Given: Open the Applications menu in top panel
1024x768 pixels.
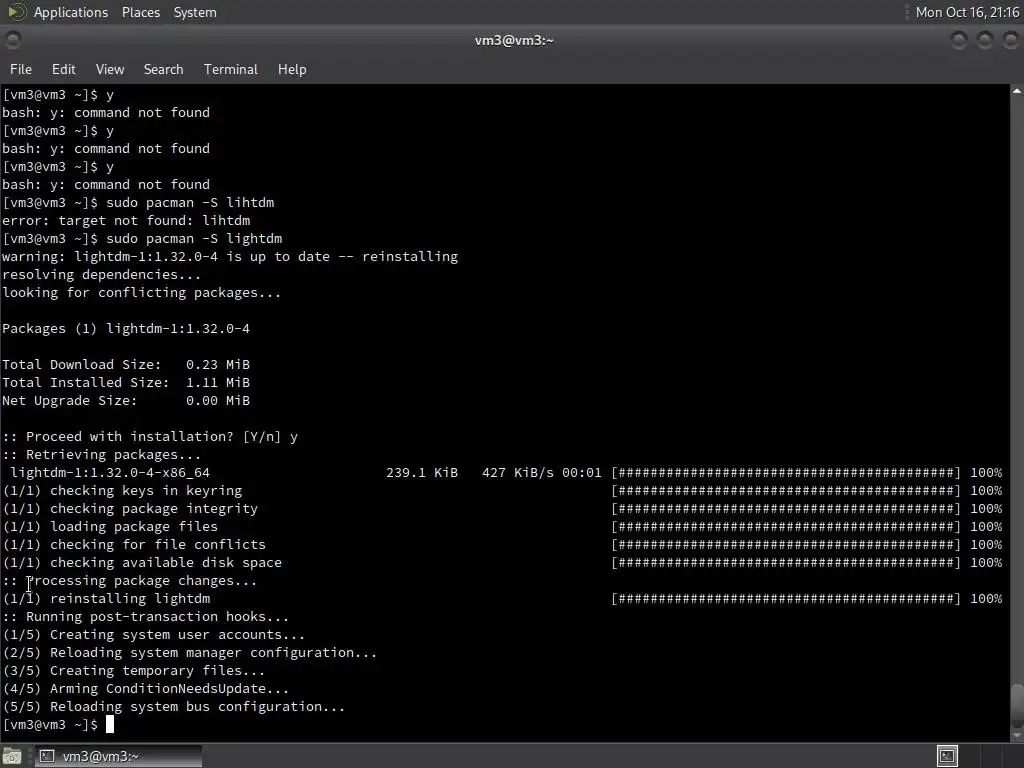Looking at the screenshot, I should [71, 12].
